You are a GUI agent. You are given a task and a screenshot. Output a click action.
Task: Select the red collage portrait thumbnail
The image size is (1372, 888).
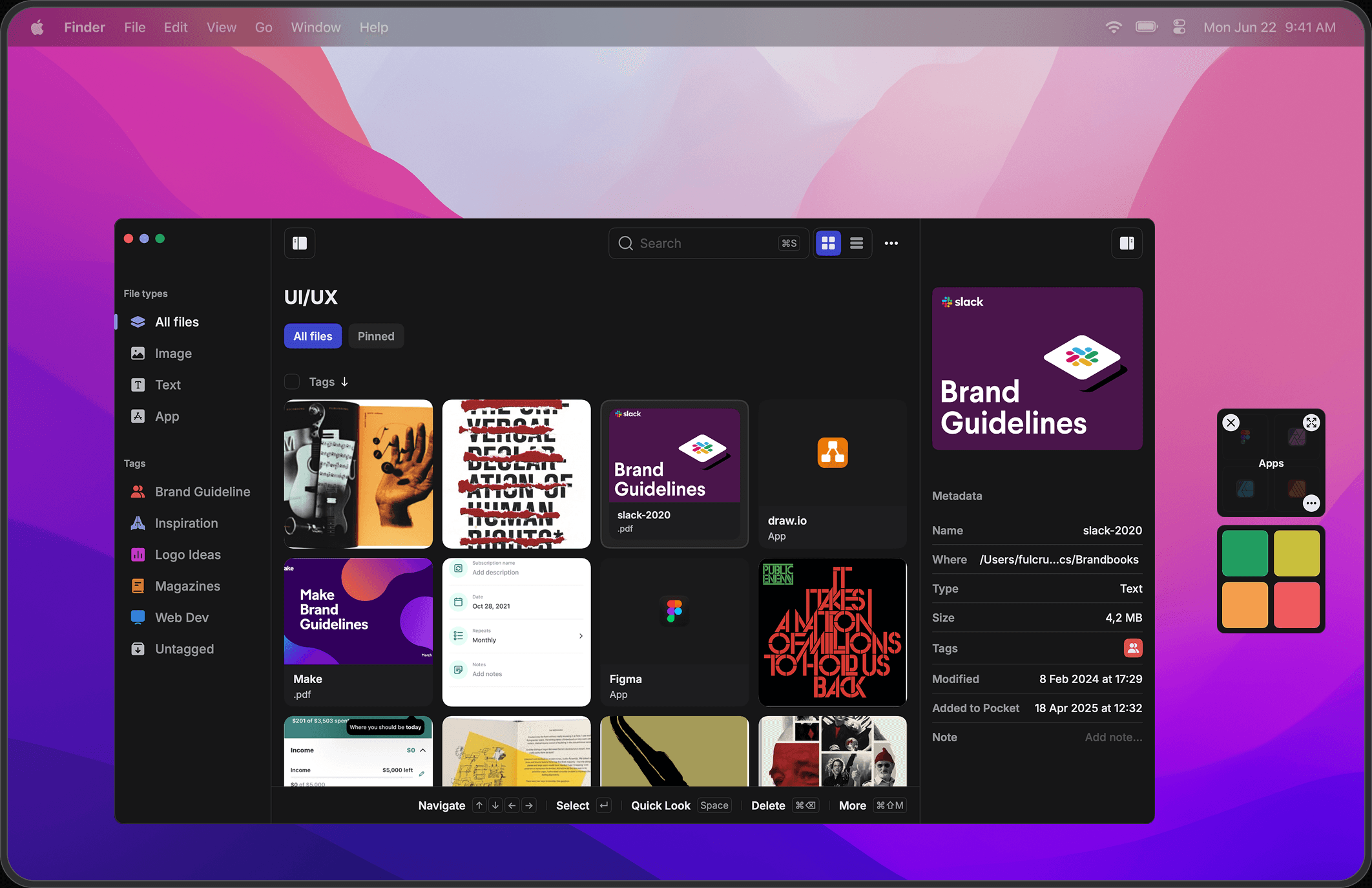[x=833, y=751]
